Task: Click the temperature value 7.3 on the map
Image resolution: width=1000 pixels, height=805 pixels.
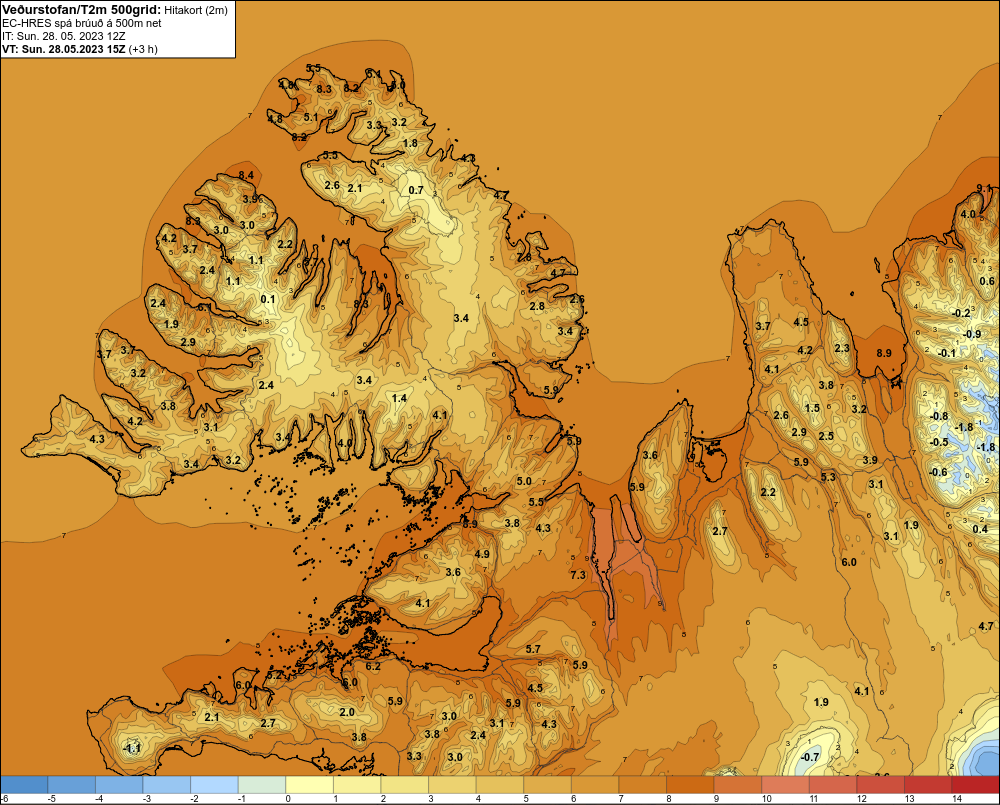Action: 578,575
